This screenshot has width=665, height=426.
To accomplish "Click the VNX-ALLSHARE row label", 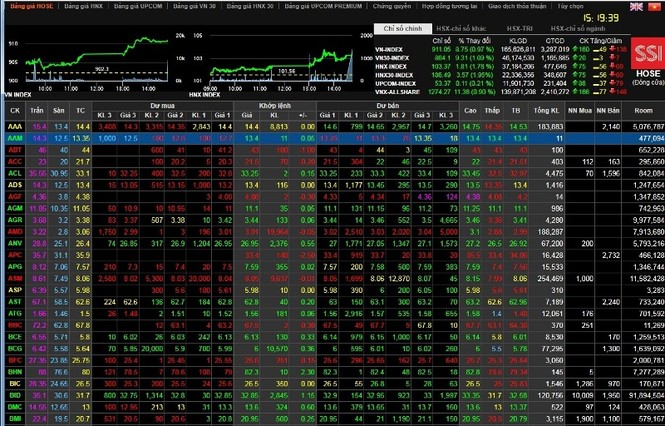I will click(x=397, y=92).
